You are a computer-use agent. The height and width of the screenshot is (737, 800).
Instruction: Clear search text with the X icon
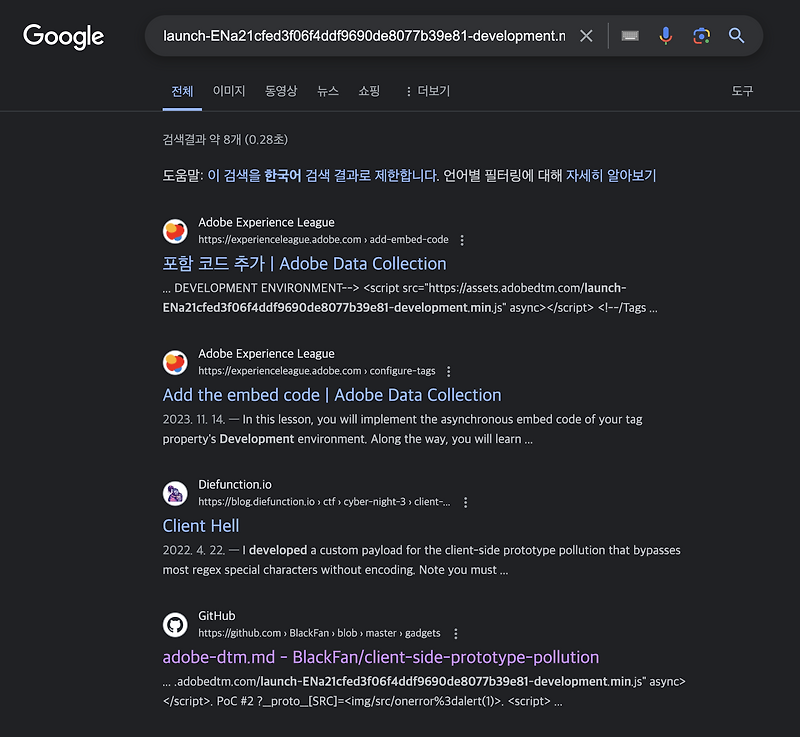tap(587, 35)
